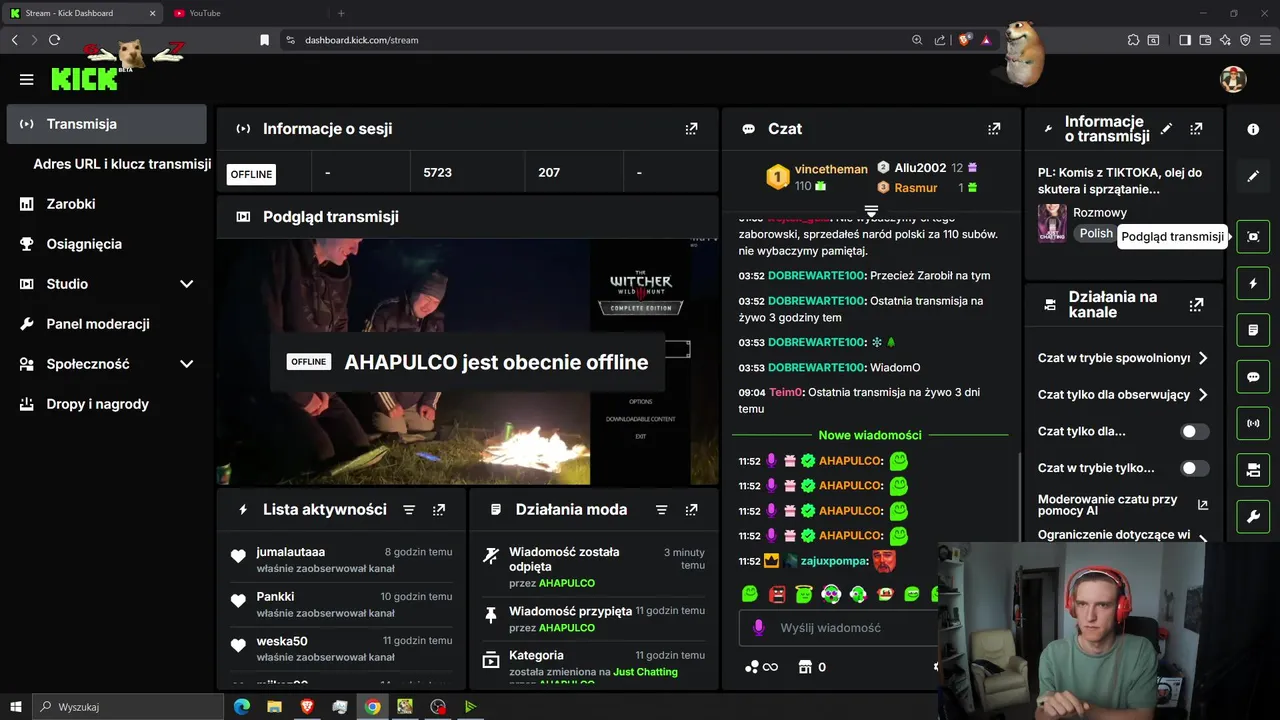The height and width of the screenshot is (720, 1280).
Task: Click the offline stream preview video
Action: [x=467, y=362]
